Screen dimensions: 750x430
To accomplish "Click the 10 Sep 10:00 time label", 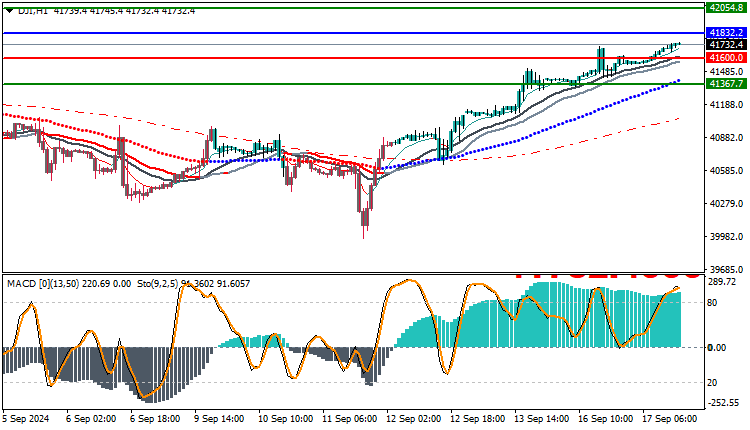I will 286,419.
